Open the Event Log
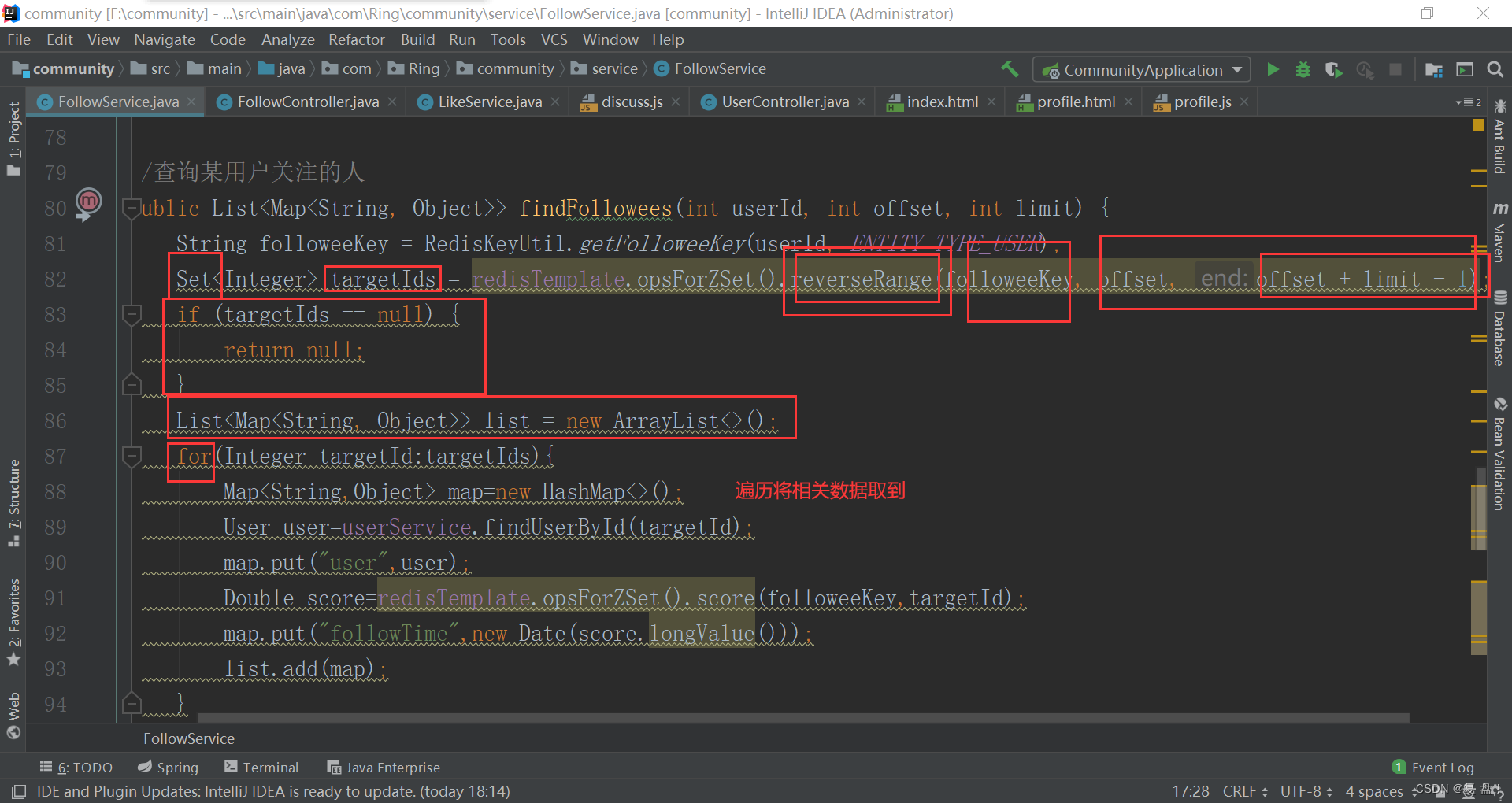Viewport: 1512px width, 803px height. tap(1433, 767)
